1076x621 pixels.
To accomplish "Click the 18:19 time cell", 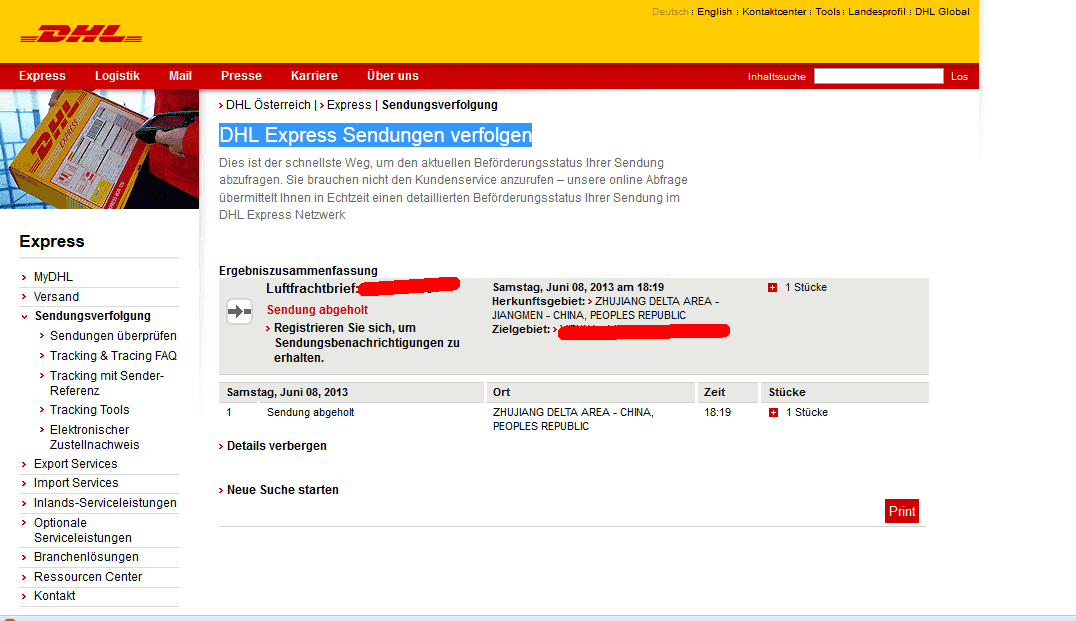I will click(x=717, y=412).
